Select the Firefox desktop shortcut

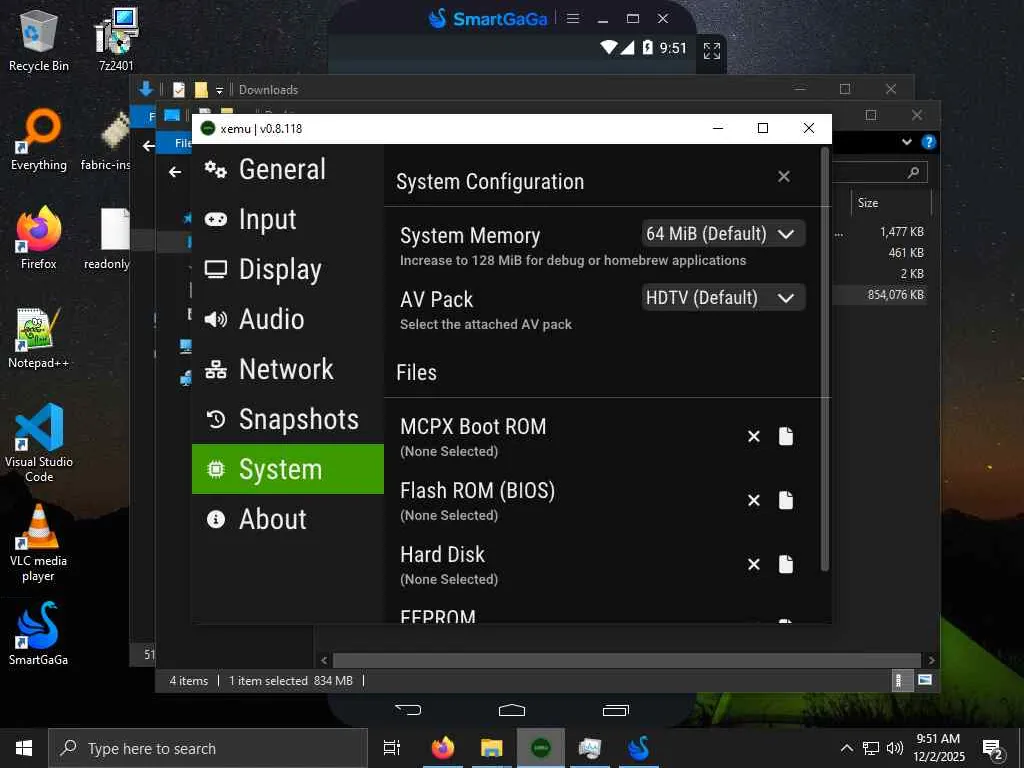pyautogui.click(x=39, y=239)
